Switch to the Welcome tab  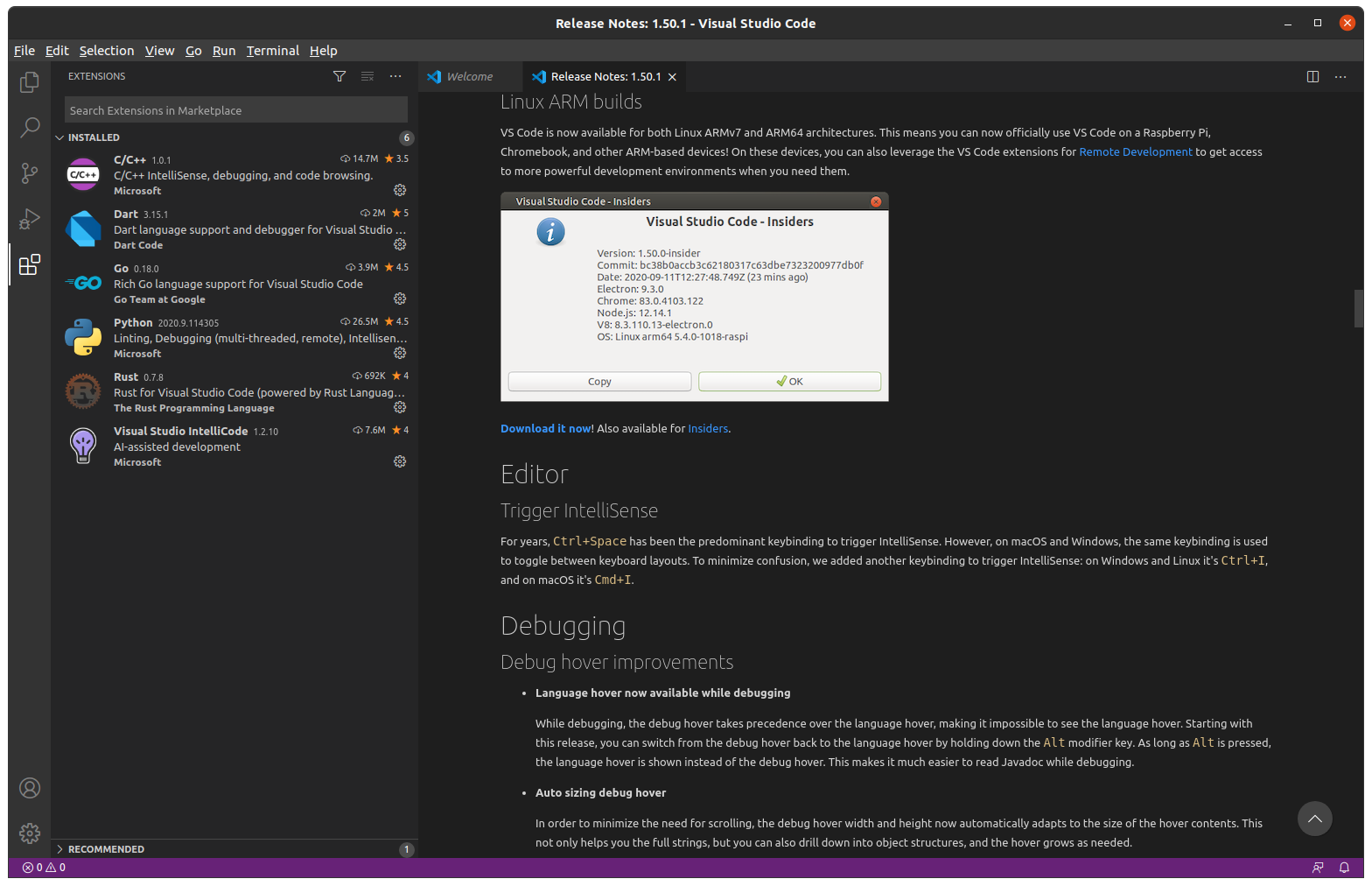point(470,77)
